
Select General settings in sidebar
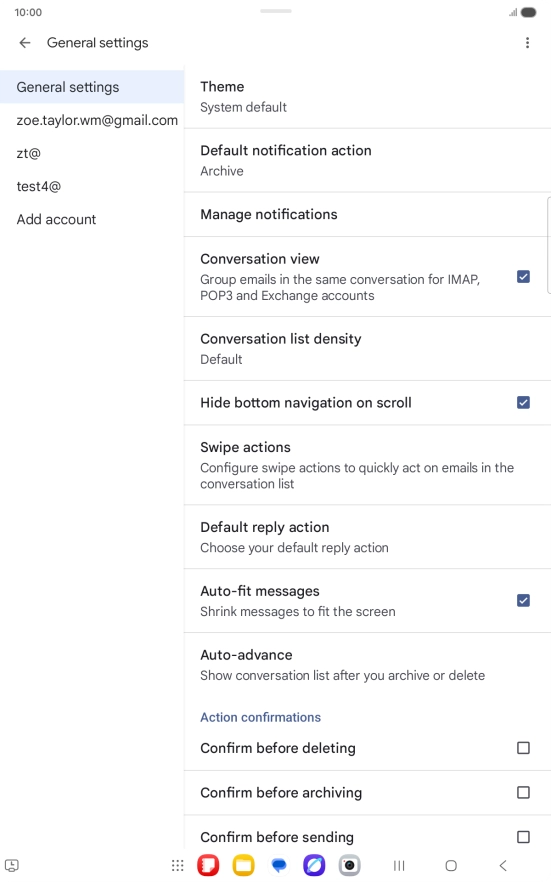pos(92,87)
